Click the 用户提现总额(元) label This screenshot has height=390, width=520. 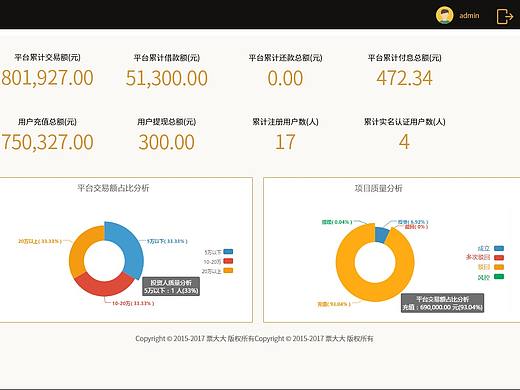(x=167, y=122)
